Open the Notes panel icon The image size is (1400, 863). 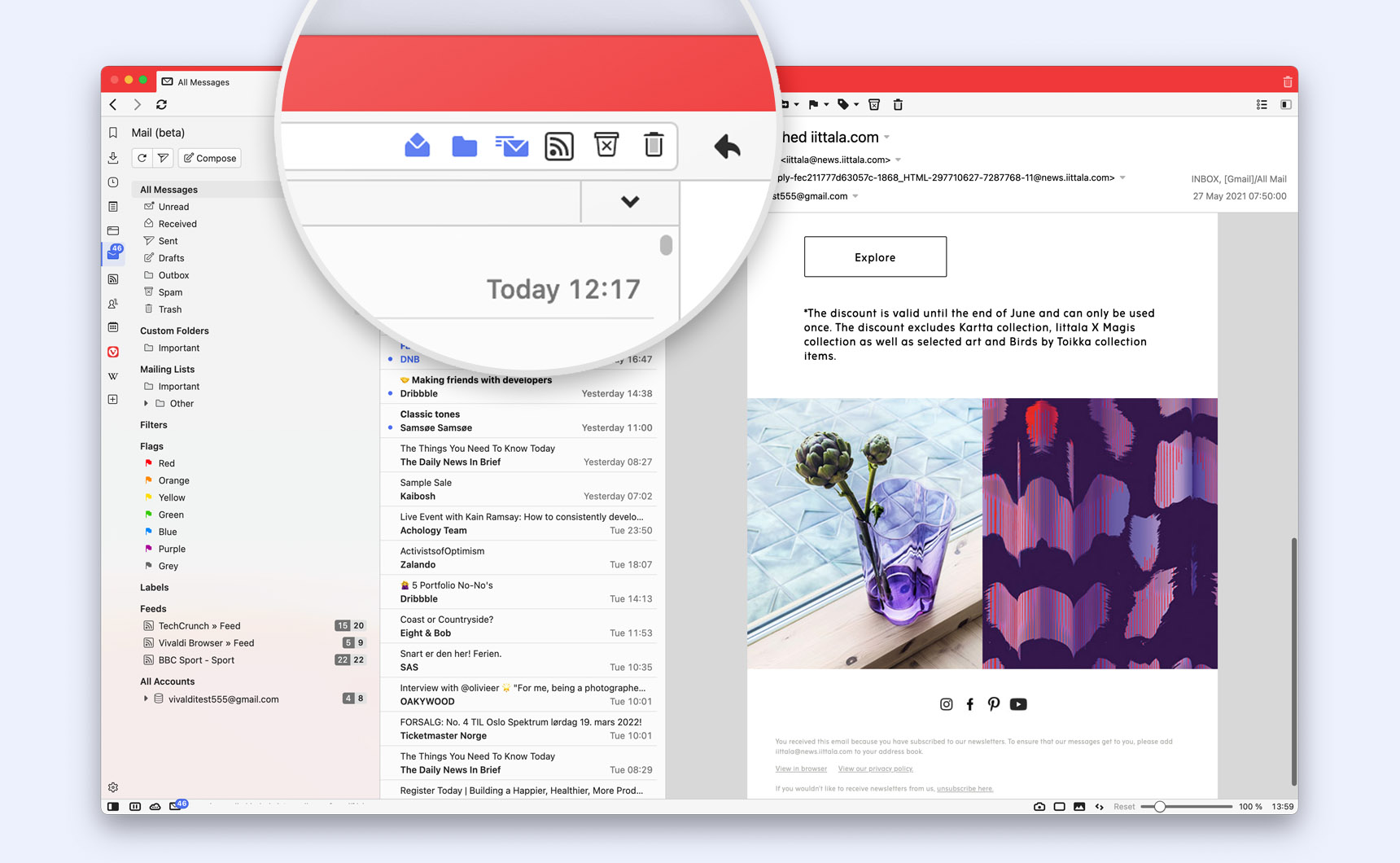(113, 207)
